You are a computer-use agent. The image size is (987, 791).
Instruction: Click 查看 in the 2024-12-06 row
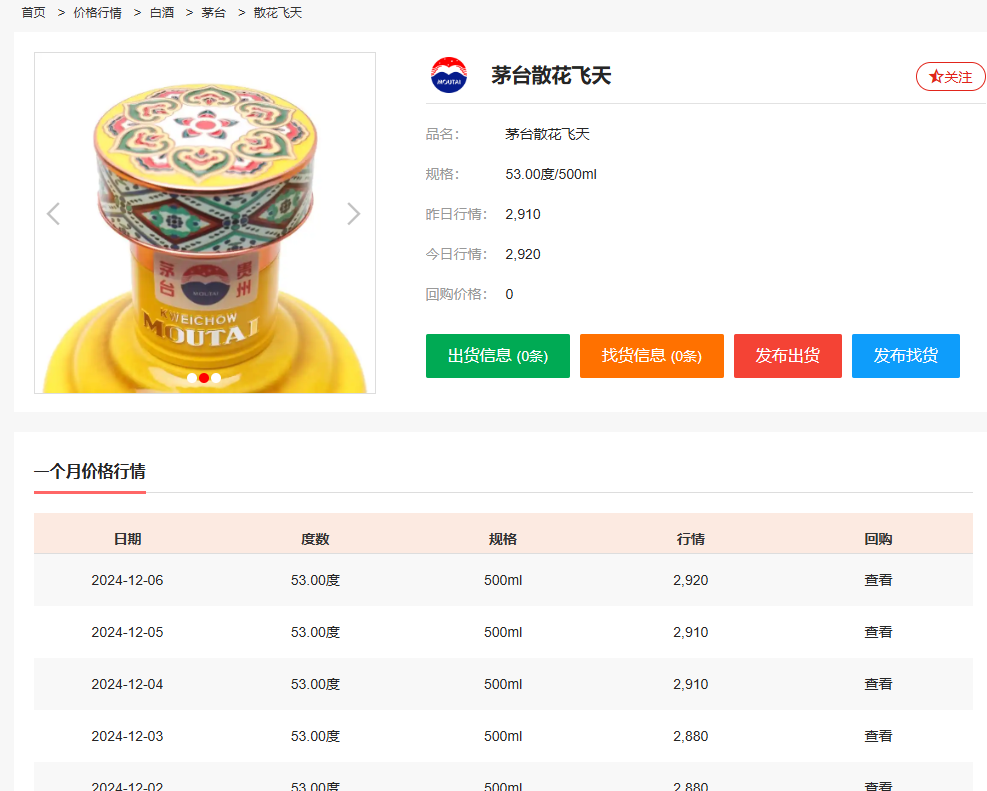[878, 580]
